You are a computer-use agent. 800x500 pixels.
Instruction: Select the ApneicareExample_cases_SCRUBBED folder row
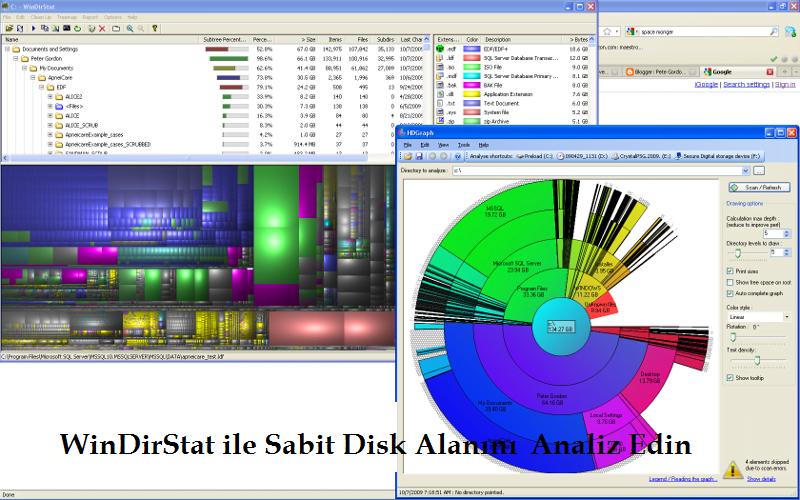coord(213,144)
